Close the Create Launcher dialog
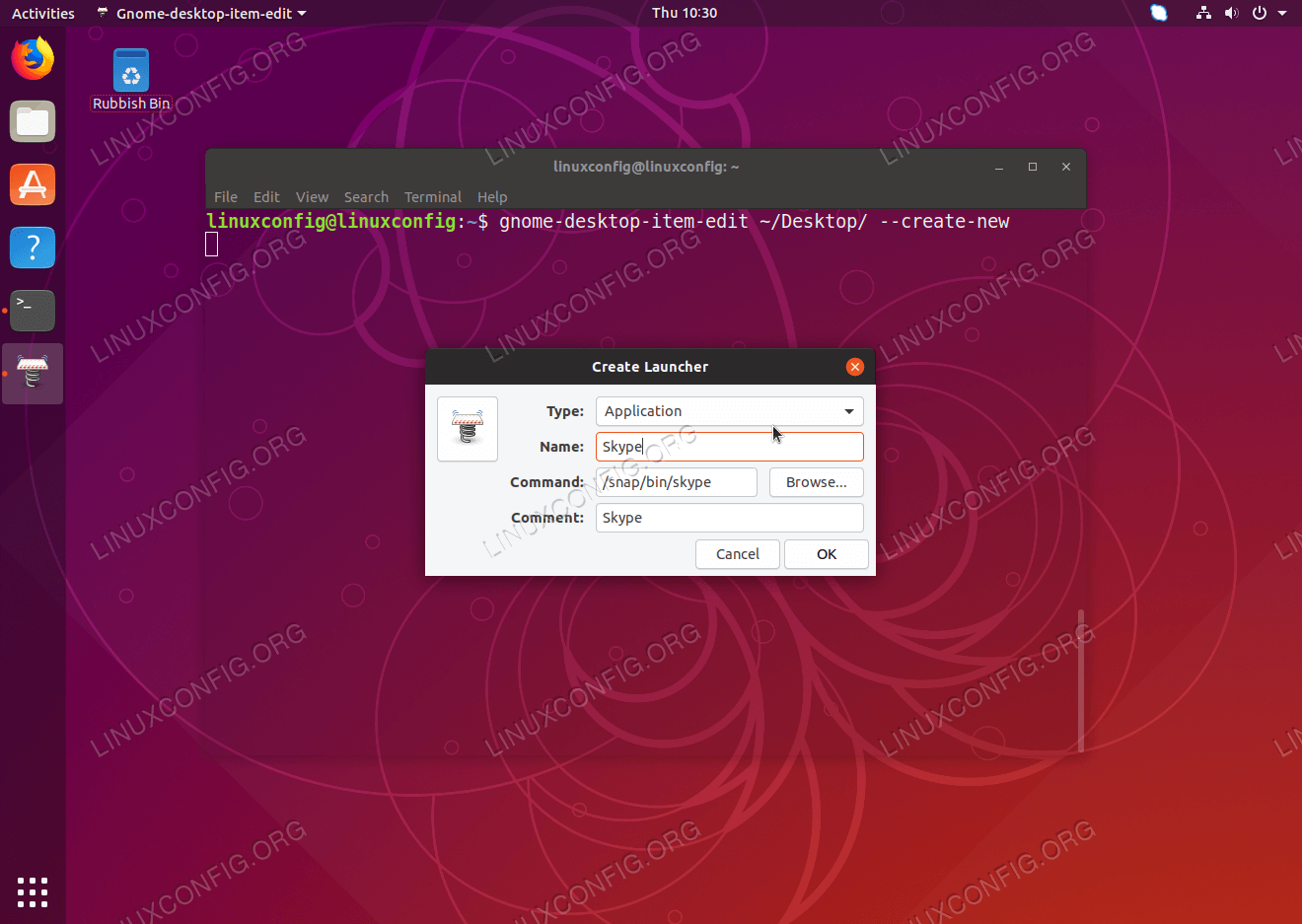The width and height of the screenshot is (1302, 924). 855,367
